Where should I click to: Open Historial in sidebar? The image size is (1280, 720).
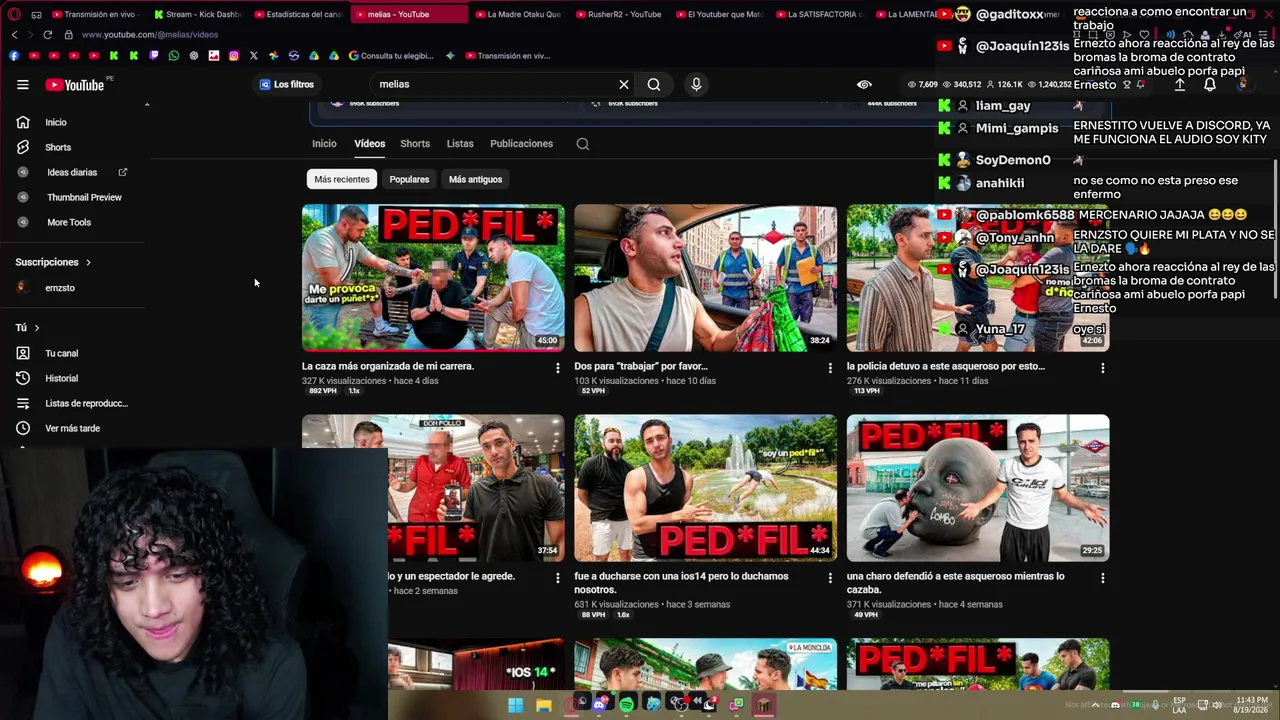61,378
